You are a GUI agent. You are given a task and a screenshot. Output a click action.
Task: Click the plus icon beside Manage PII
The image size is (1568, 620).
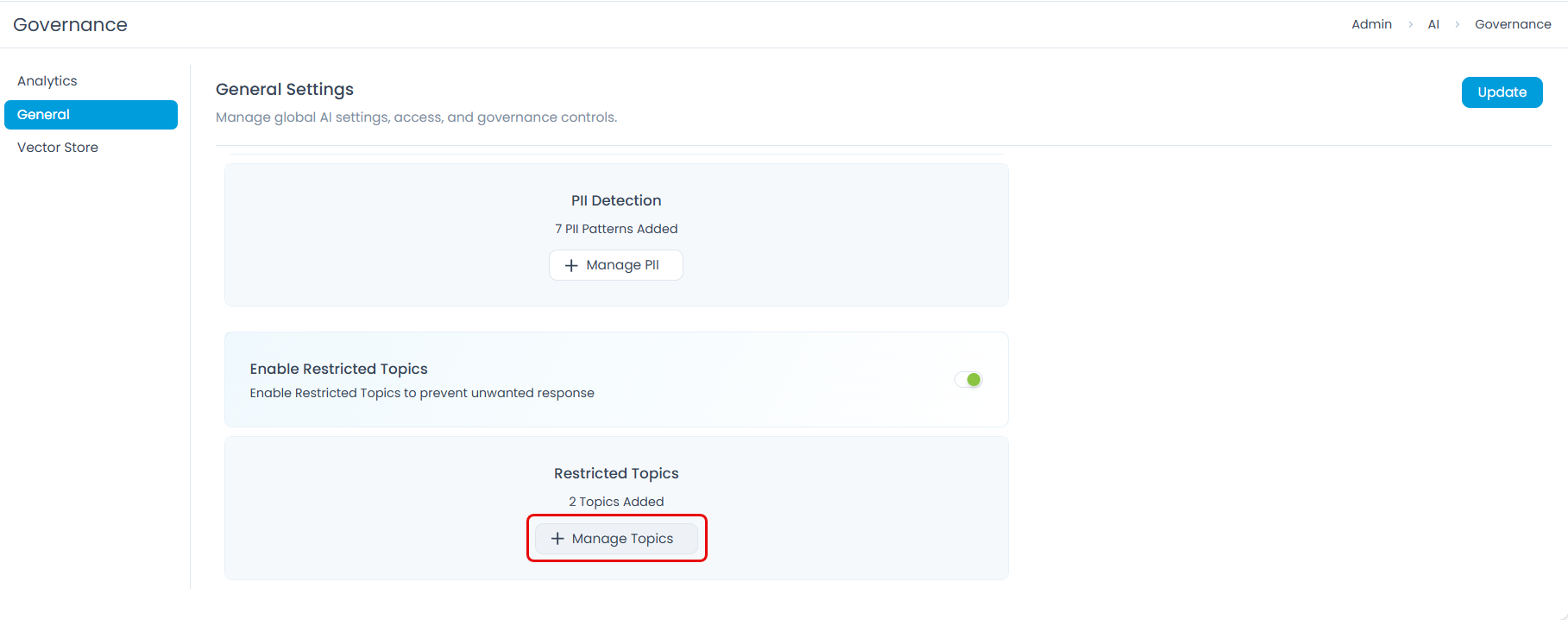571,266
